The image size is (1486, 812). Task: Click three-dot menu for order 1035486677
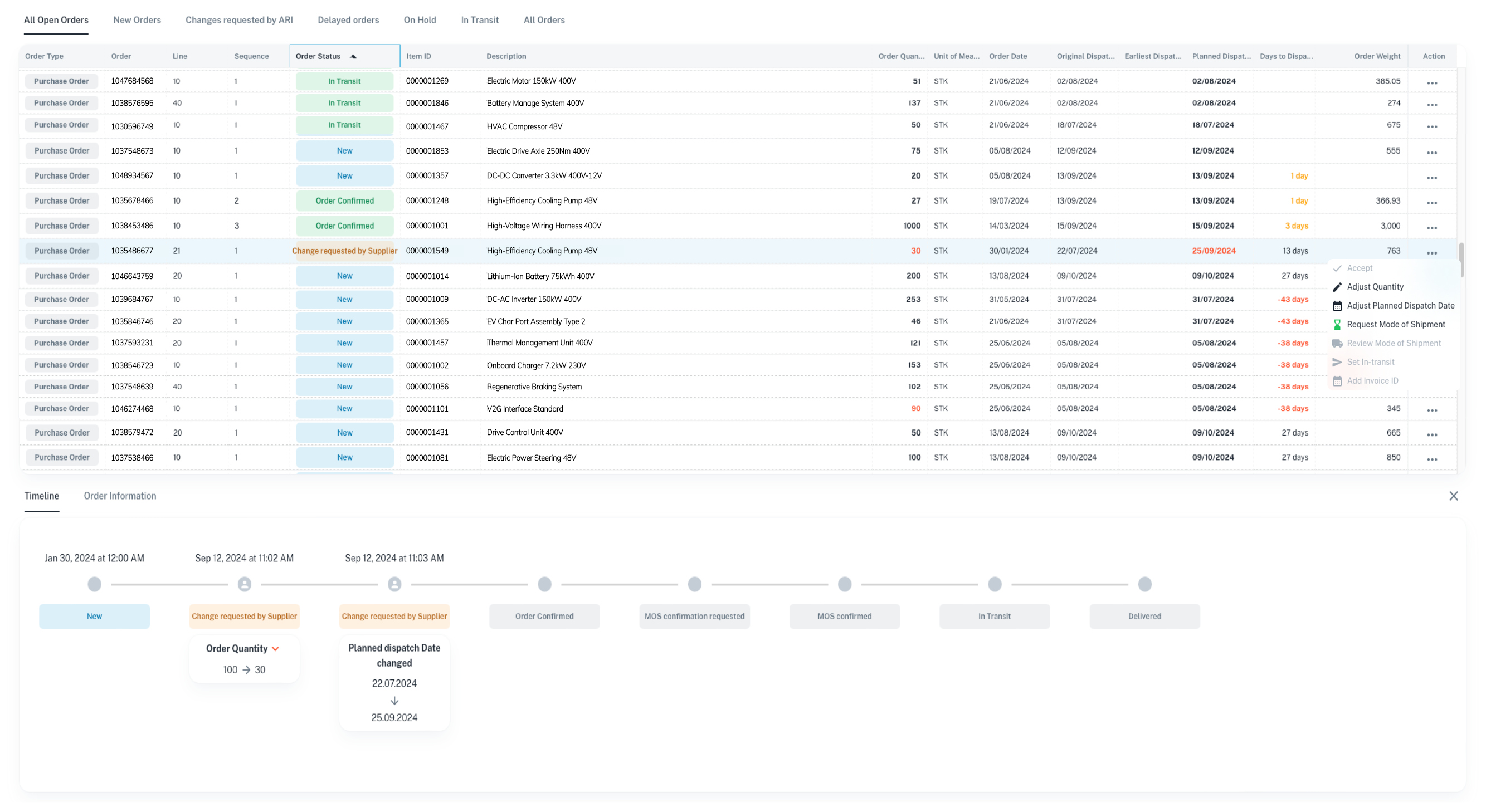1432,253
